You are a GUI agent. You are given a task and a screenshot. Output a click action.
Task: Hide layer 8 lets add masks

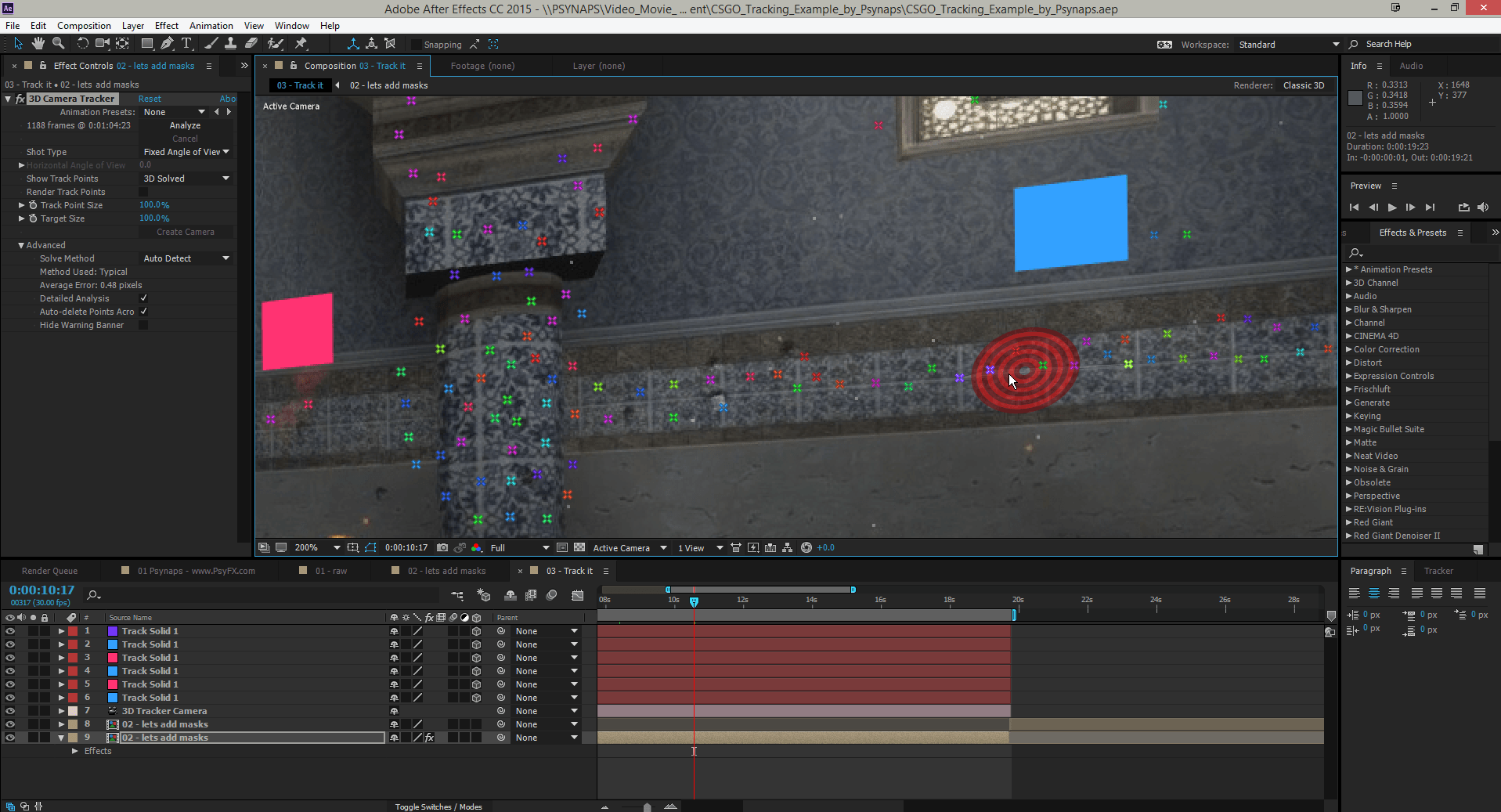(10, 724)
